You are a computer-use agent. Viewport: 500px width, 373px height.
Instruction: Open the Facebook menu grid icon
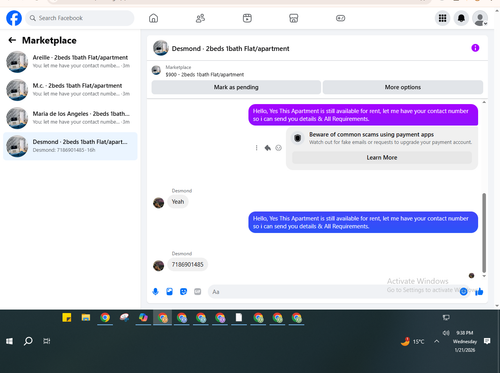click(x=442, y=18)
